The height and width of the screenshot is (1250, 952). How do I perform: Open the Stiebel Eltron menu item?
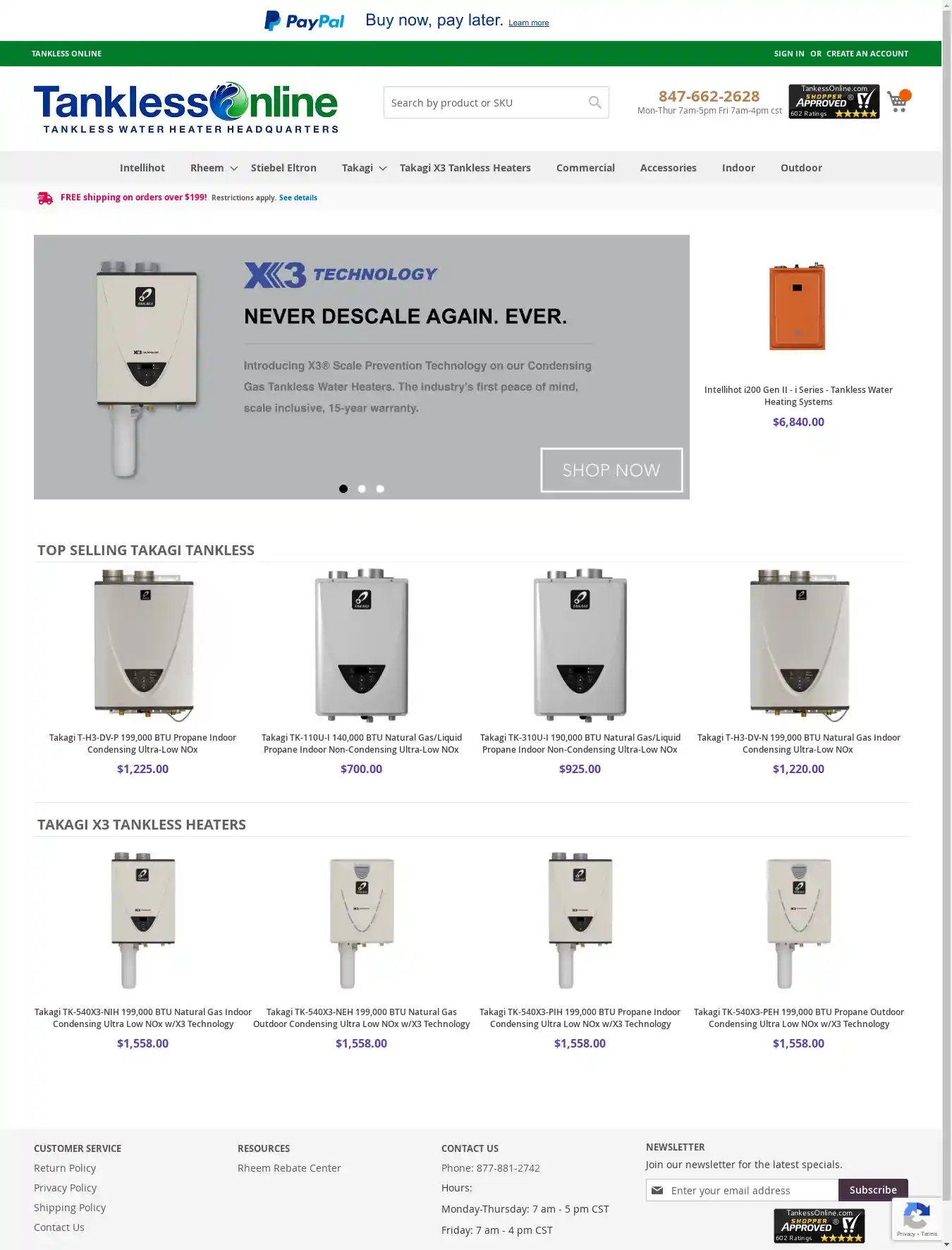[283, 168]
